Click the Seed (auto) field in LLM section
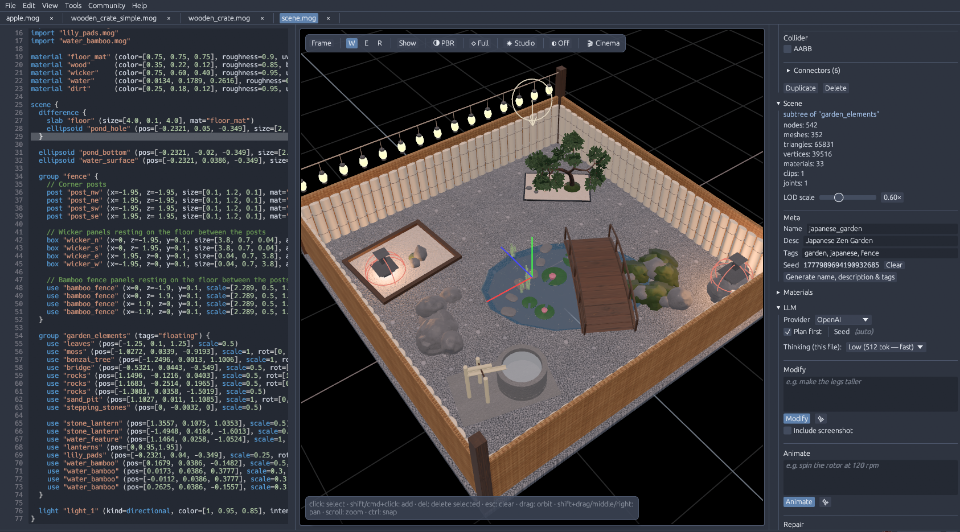This screenshot has height=532, width=960. point(864,332)
